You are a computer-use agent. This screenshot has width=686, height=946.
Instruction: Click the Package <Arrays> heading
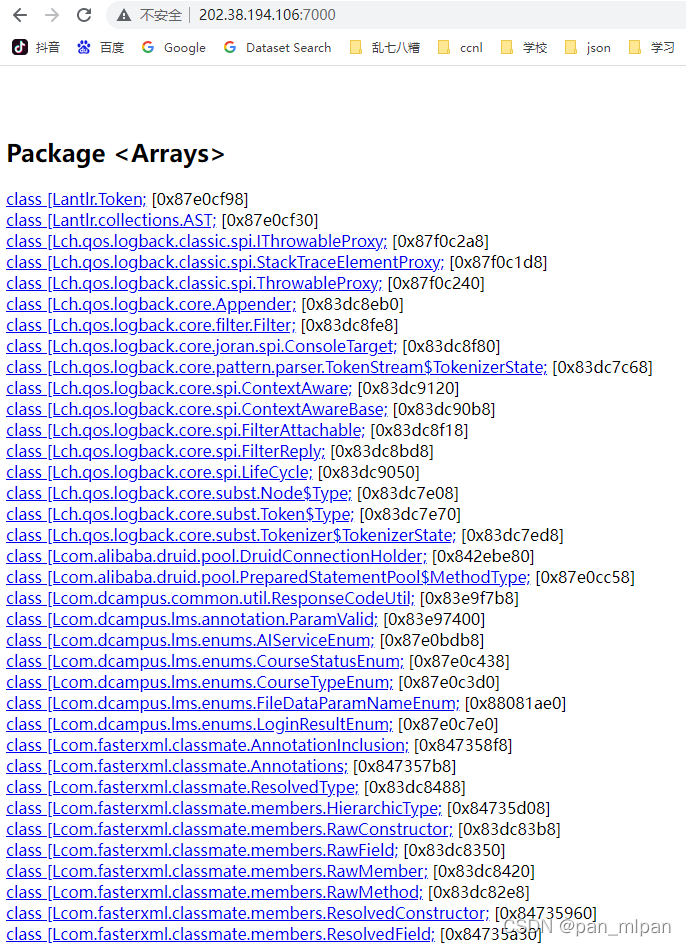coord(116,154)
